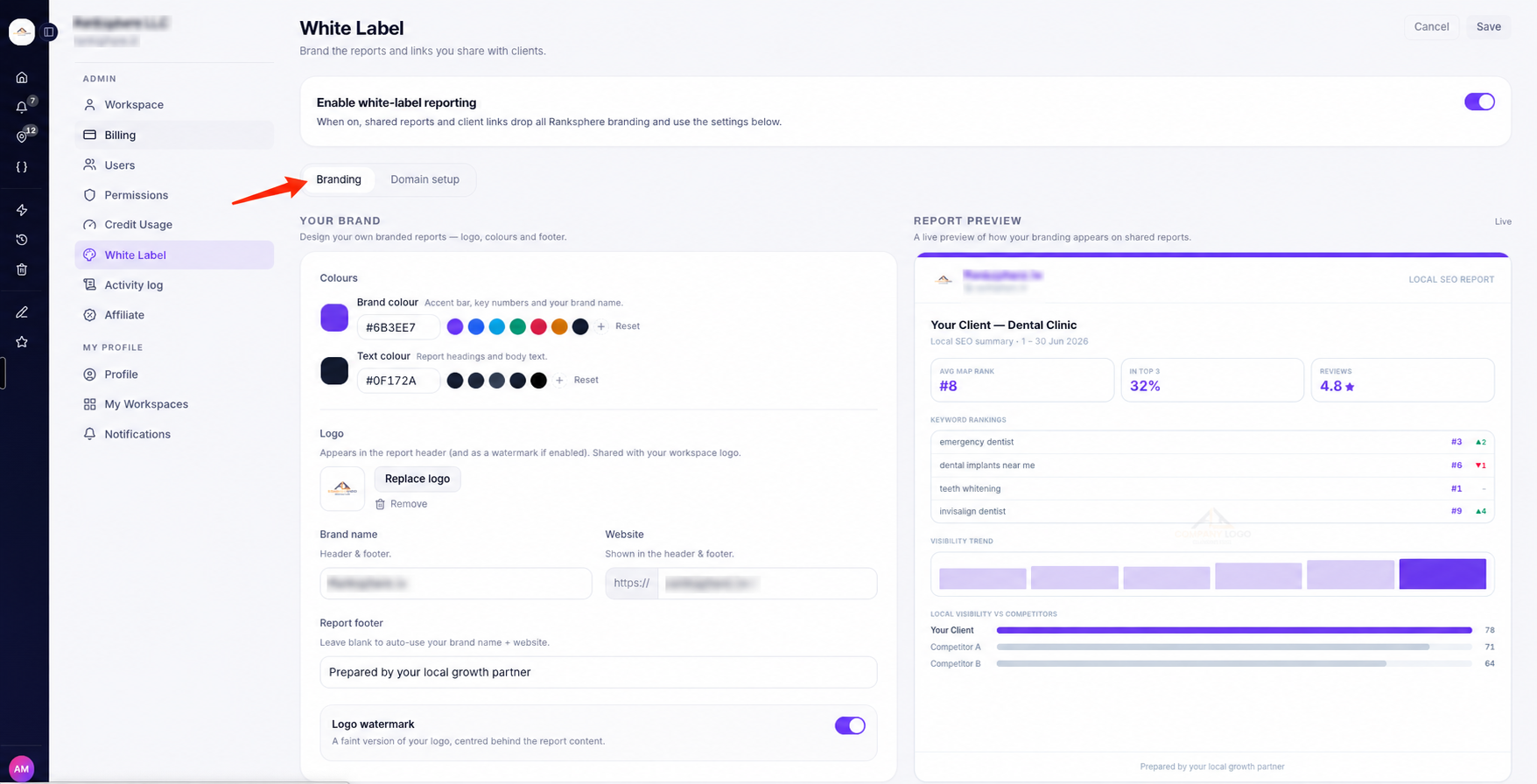Pick the red brand colour swatch
This screenshot has width=1537, height=784.
pyautogui.click(x=538, y=326)
